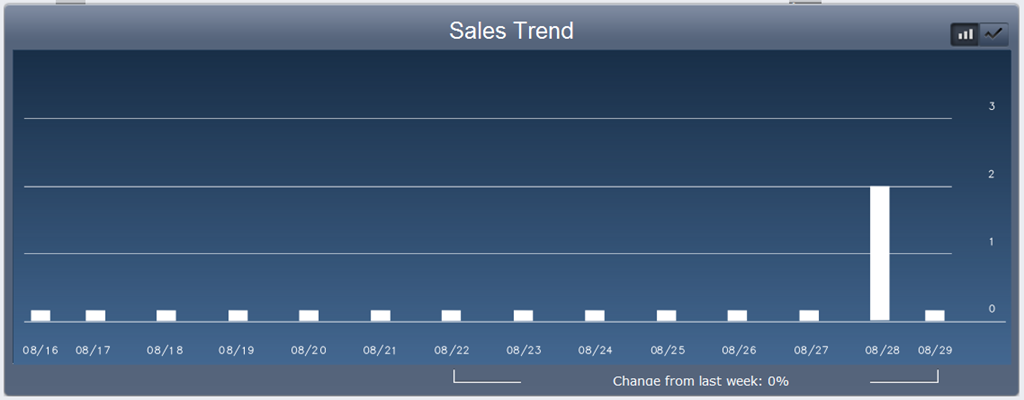Click the tall 08/28 sales bar
Screen dimensions: 1024x400
click(x=880, y=253)
